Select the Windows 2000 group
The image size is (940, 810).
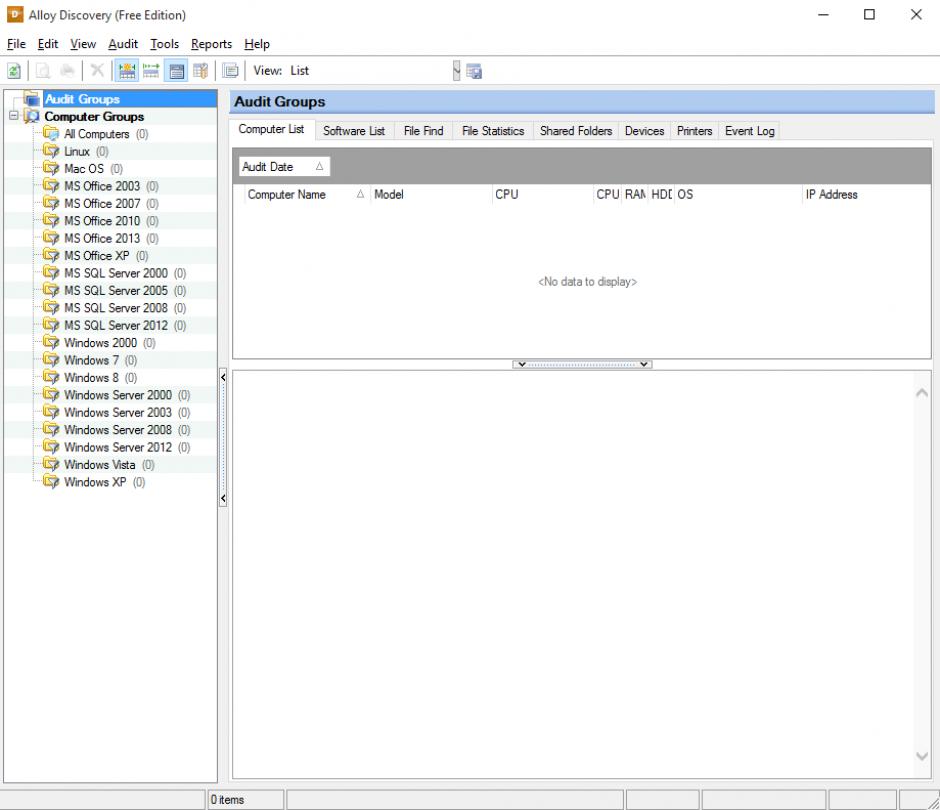coord(100,342)
